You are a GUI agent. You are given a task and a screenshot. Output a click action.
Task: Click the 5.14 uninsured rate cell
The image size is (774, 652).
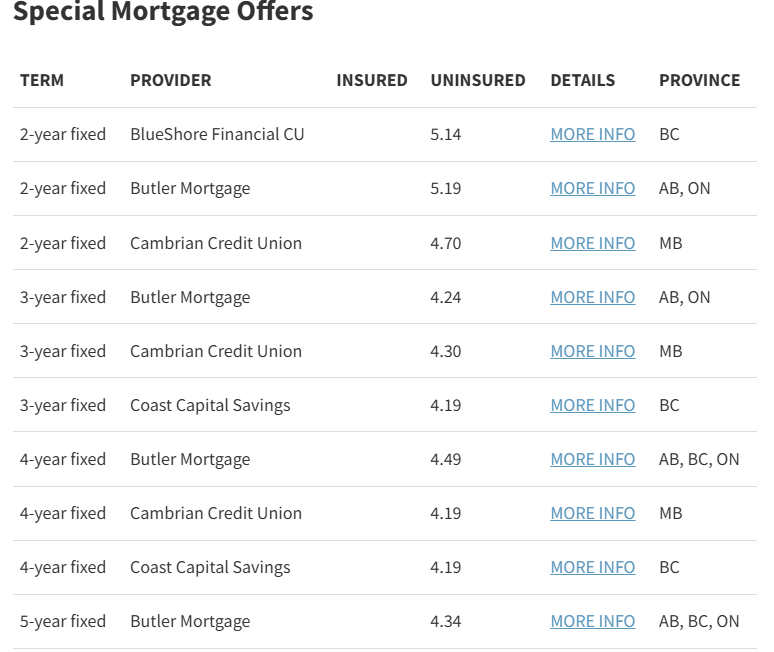pos(445,134)
